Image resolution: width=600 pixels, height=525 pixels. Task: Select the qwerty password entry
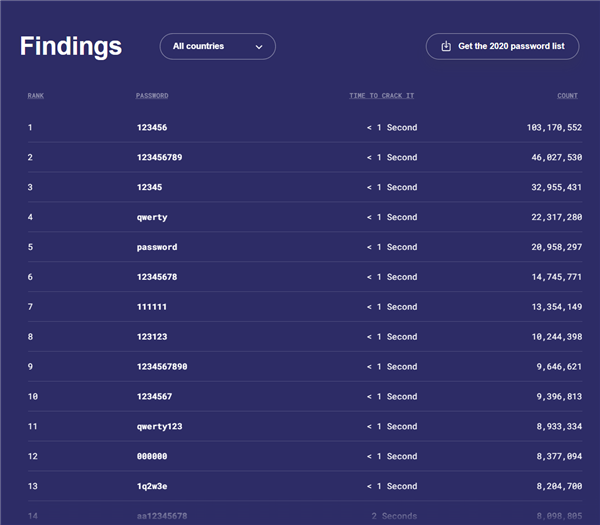click(152, 217)
